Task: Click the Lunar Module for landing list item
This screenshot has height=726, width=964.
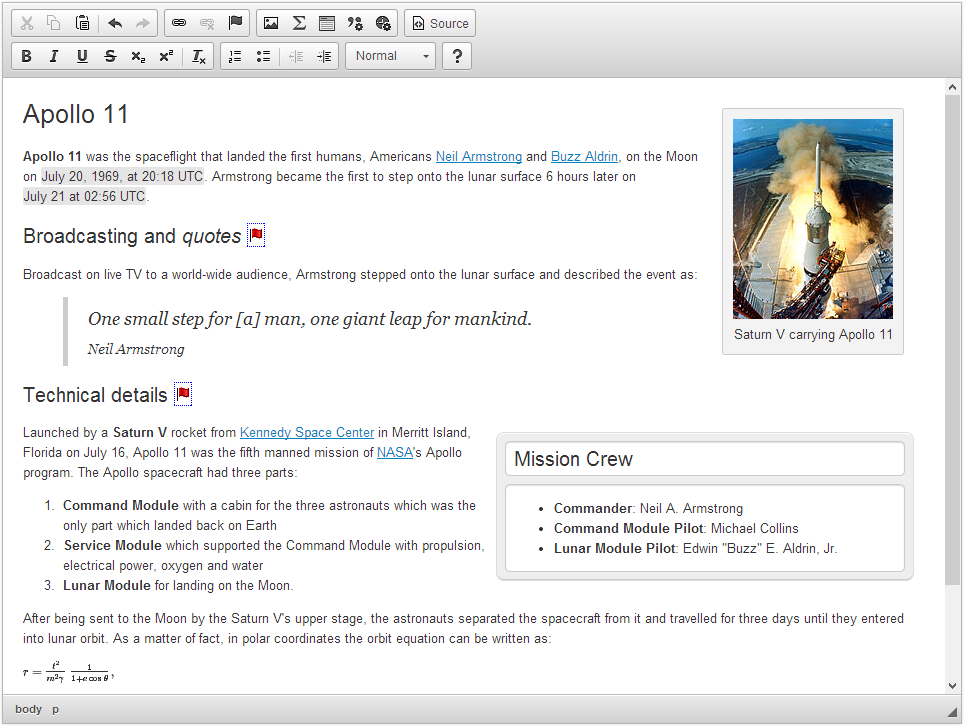Action: pos(178,585)
